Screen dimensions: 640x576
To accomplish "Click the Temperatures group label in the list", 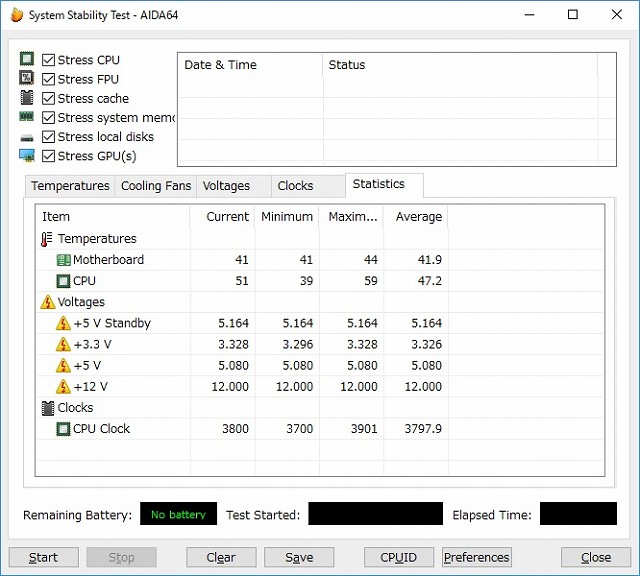I will [97, 239].
